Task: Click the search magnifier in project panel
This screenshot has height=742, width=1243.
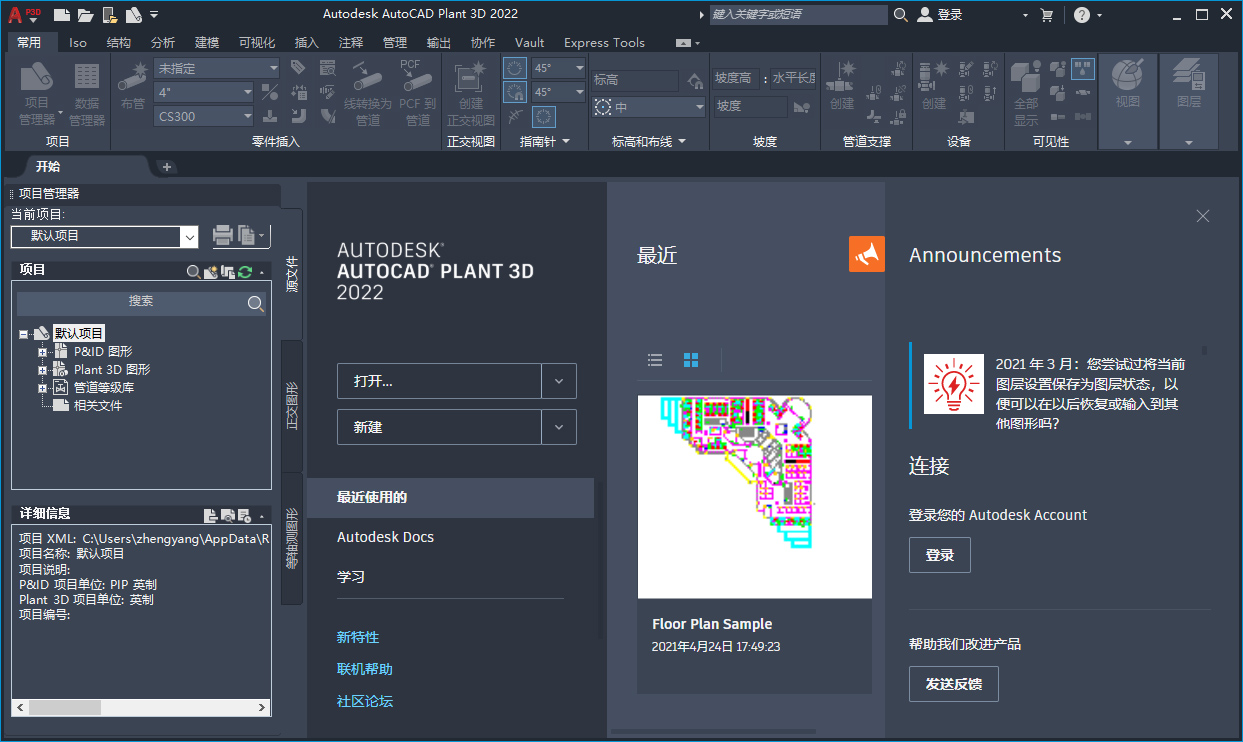Action: pyautogui.click(x=195, y=271)
